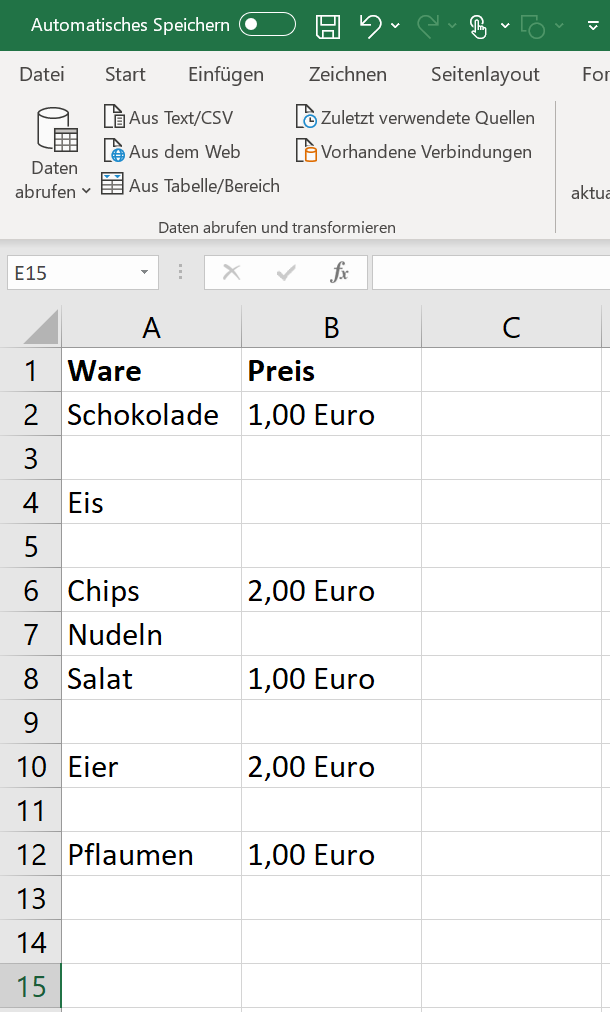610x1012 pixels.
Task: Open the Name Box dropdown arrow
Action: 145,272
